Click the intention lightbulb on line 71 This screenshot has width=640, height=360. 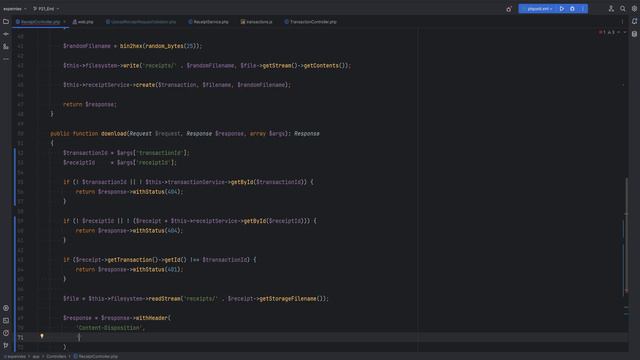42,336
